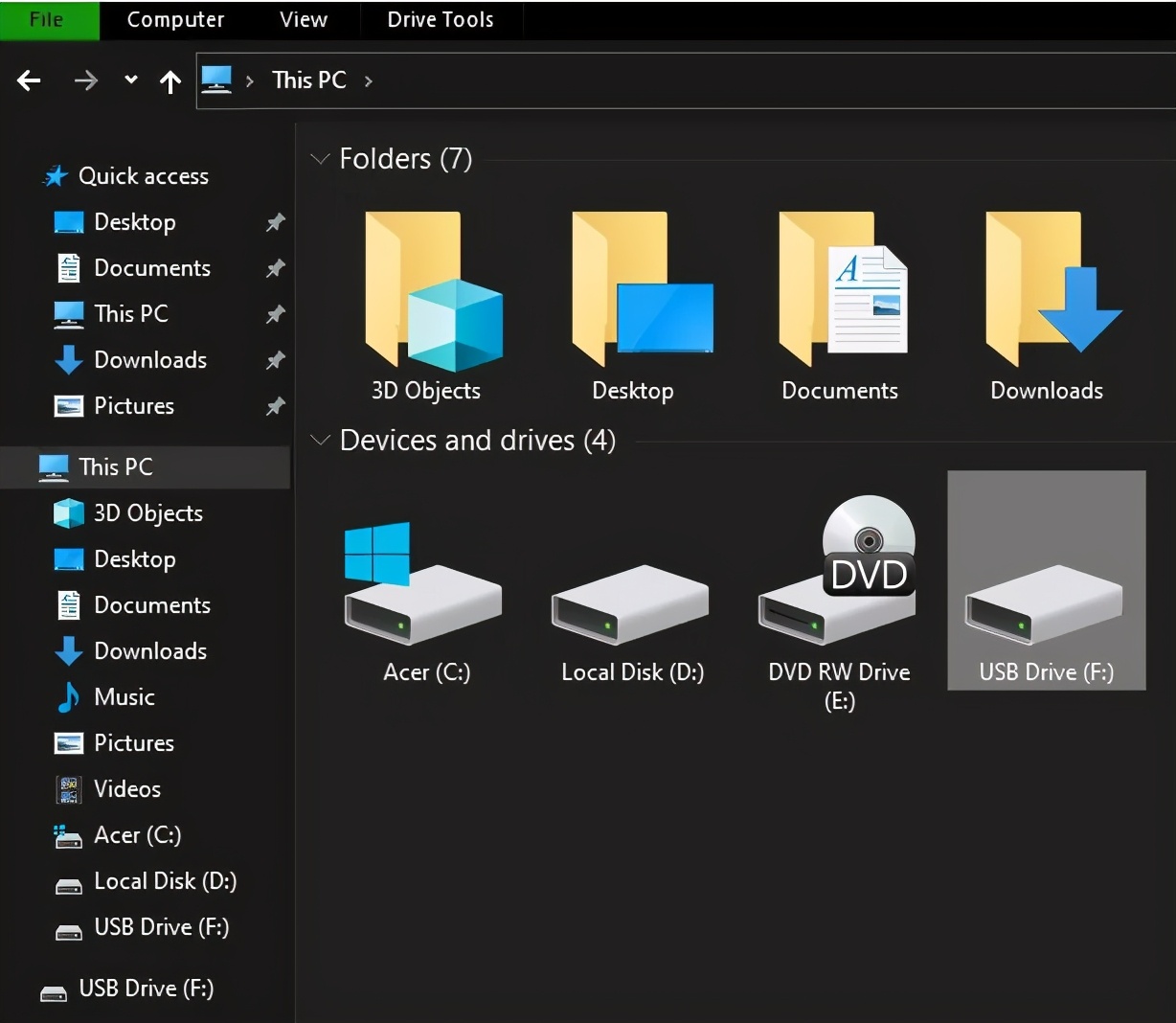Go up one level with Up arrow

click(170, 82)
